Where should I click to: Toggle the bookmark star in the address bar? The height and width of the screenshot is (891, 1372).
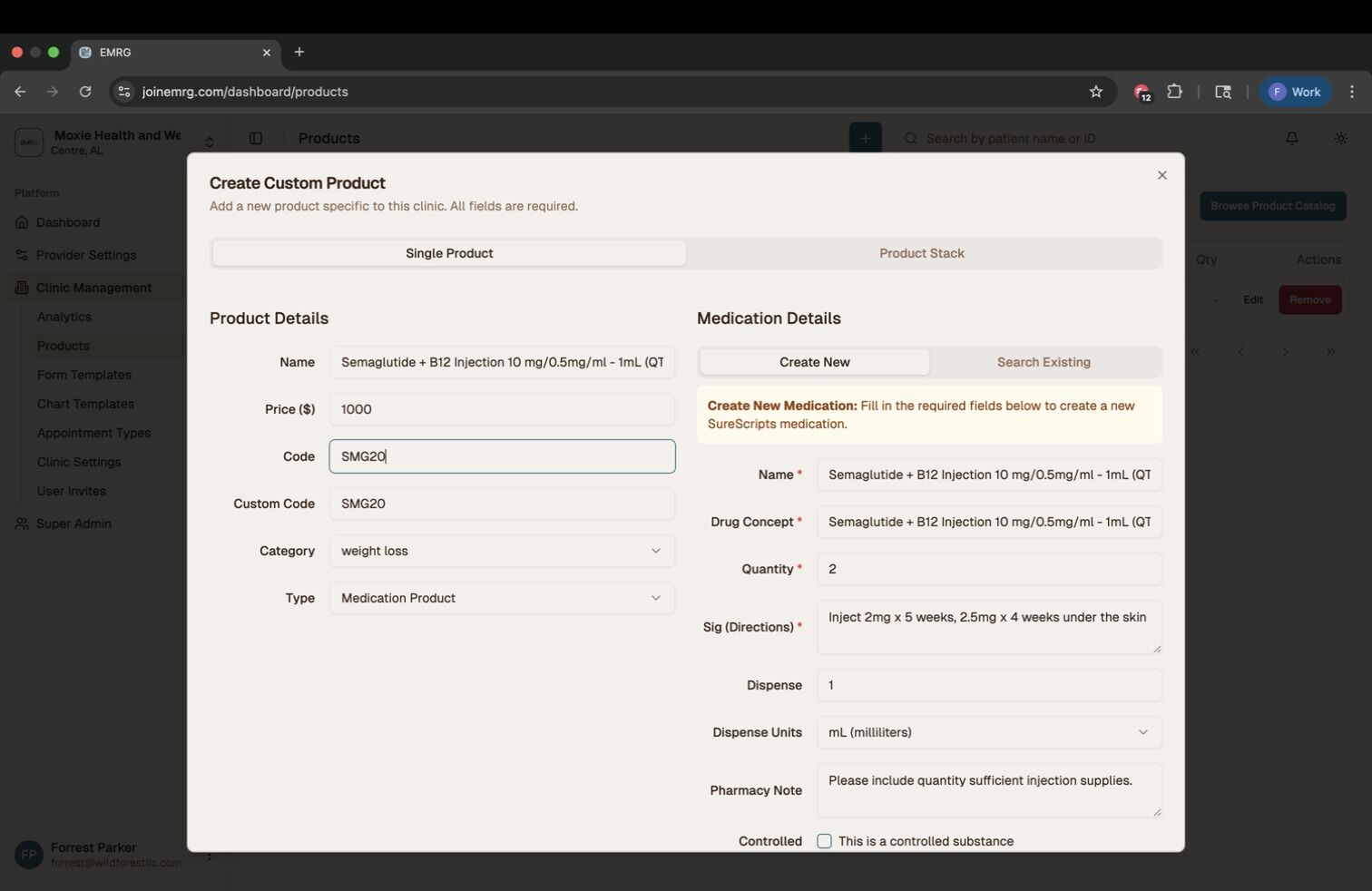coord(1095,91)
